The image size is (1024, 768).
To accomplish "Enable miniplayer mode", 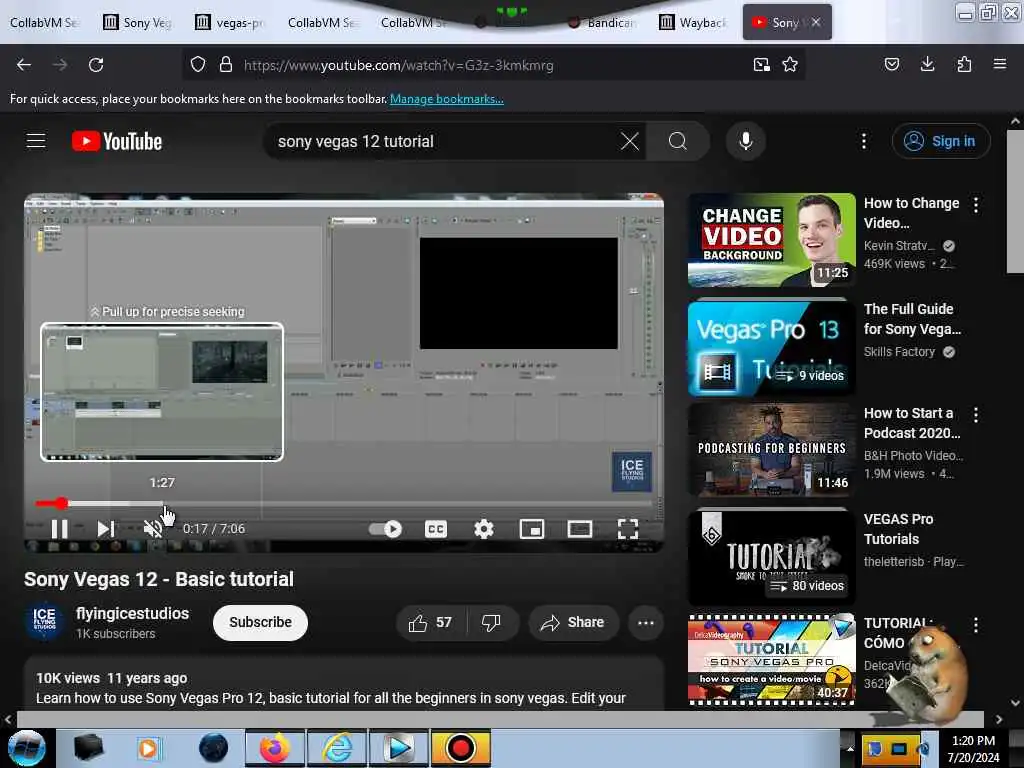I will click(x=532, y=529).
